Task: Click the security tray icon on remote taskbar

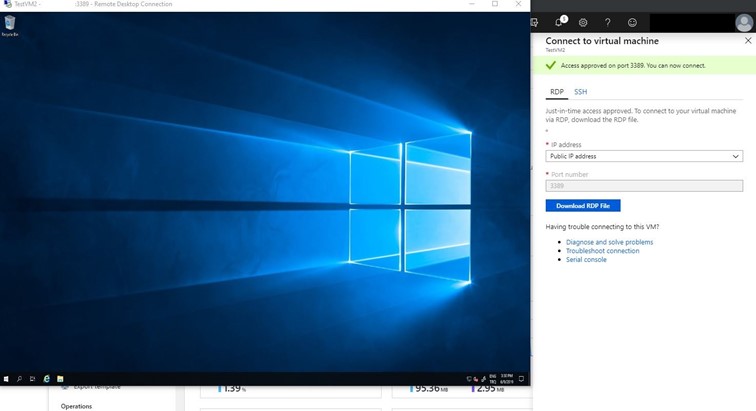Action: pos(476,379)
